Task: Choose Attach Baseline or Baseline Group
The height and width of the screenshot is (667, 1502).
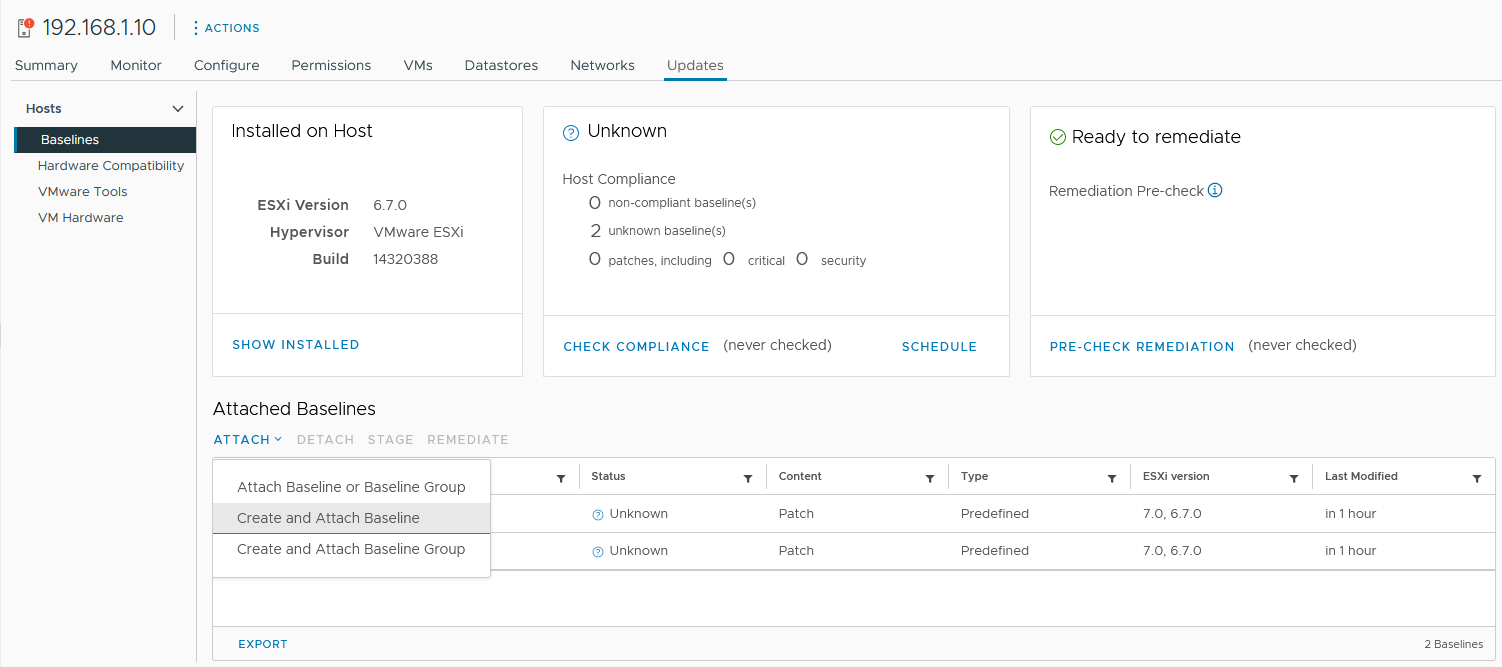Action: [x=351, y=487]
